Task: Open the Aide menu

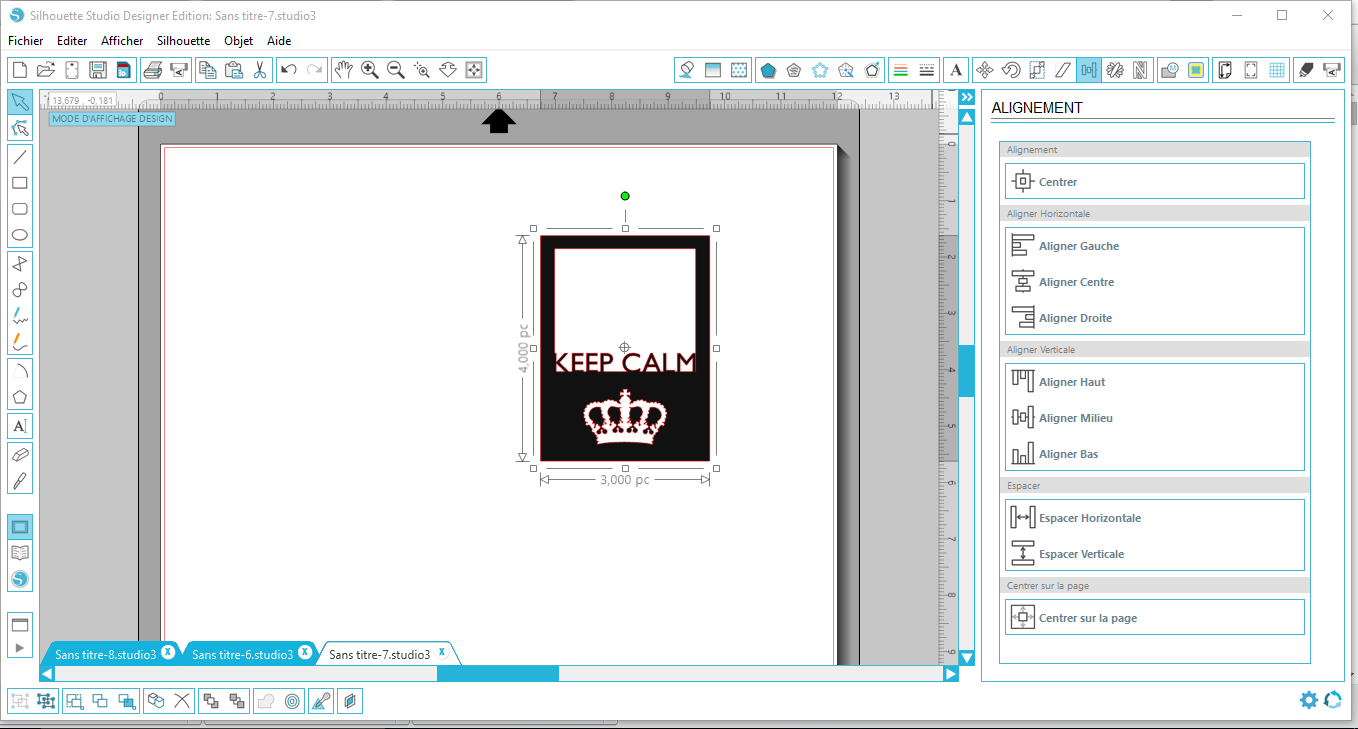Action: [x=279, y=41]
